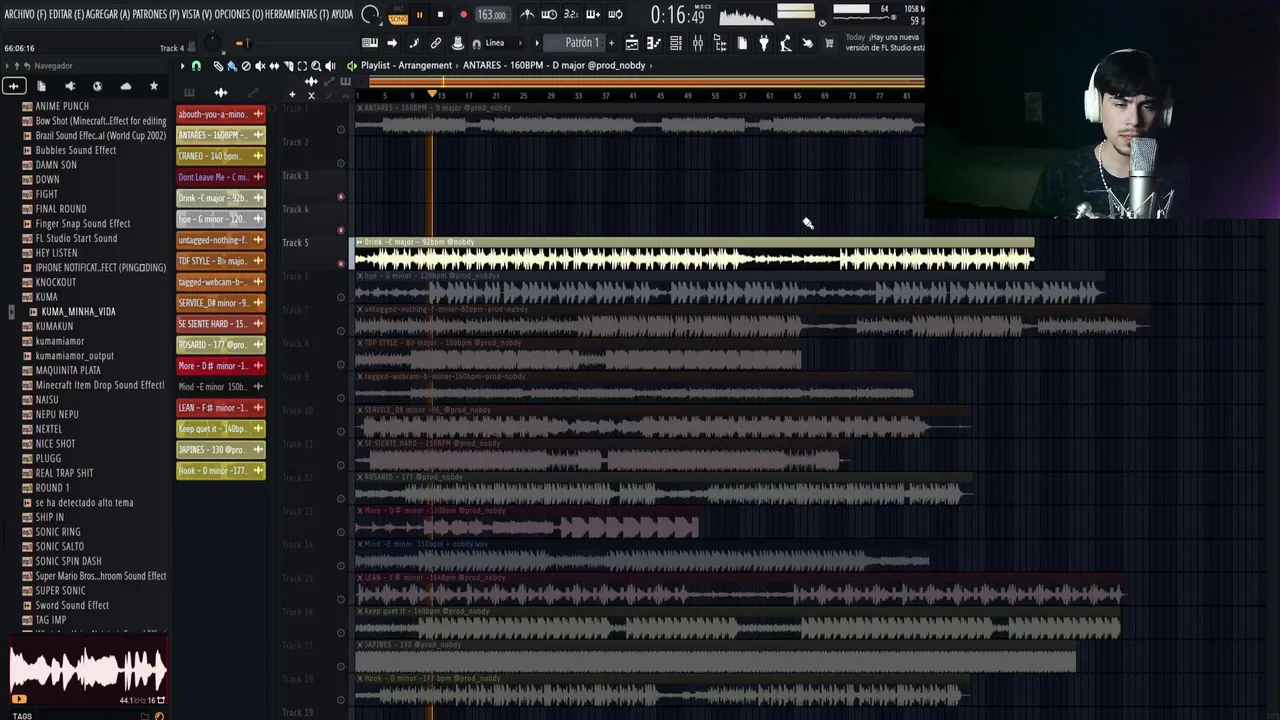1280x720 pixels.
Task: Toggle overdub/blend recording icon
Action: coord(593,15)
